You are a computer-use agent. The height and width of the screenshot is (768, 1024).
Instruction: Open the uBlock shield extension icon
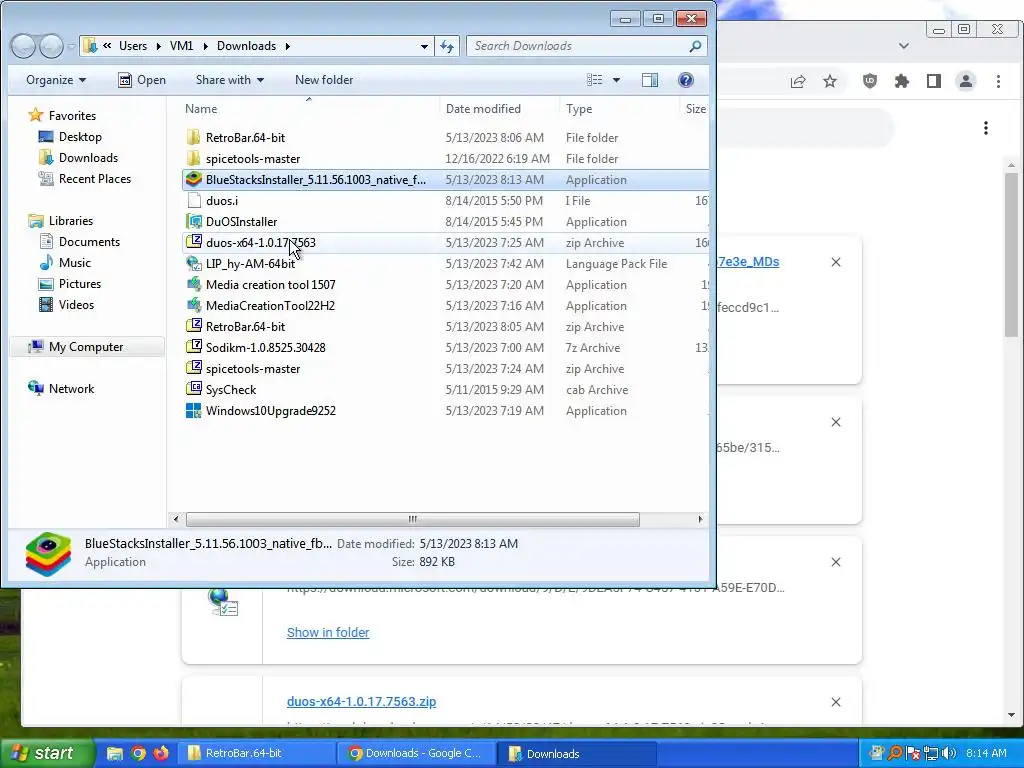pyautogui.click(x=870, y=81)
